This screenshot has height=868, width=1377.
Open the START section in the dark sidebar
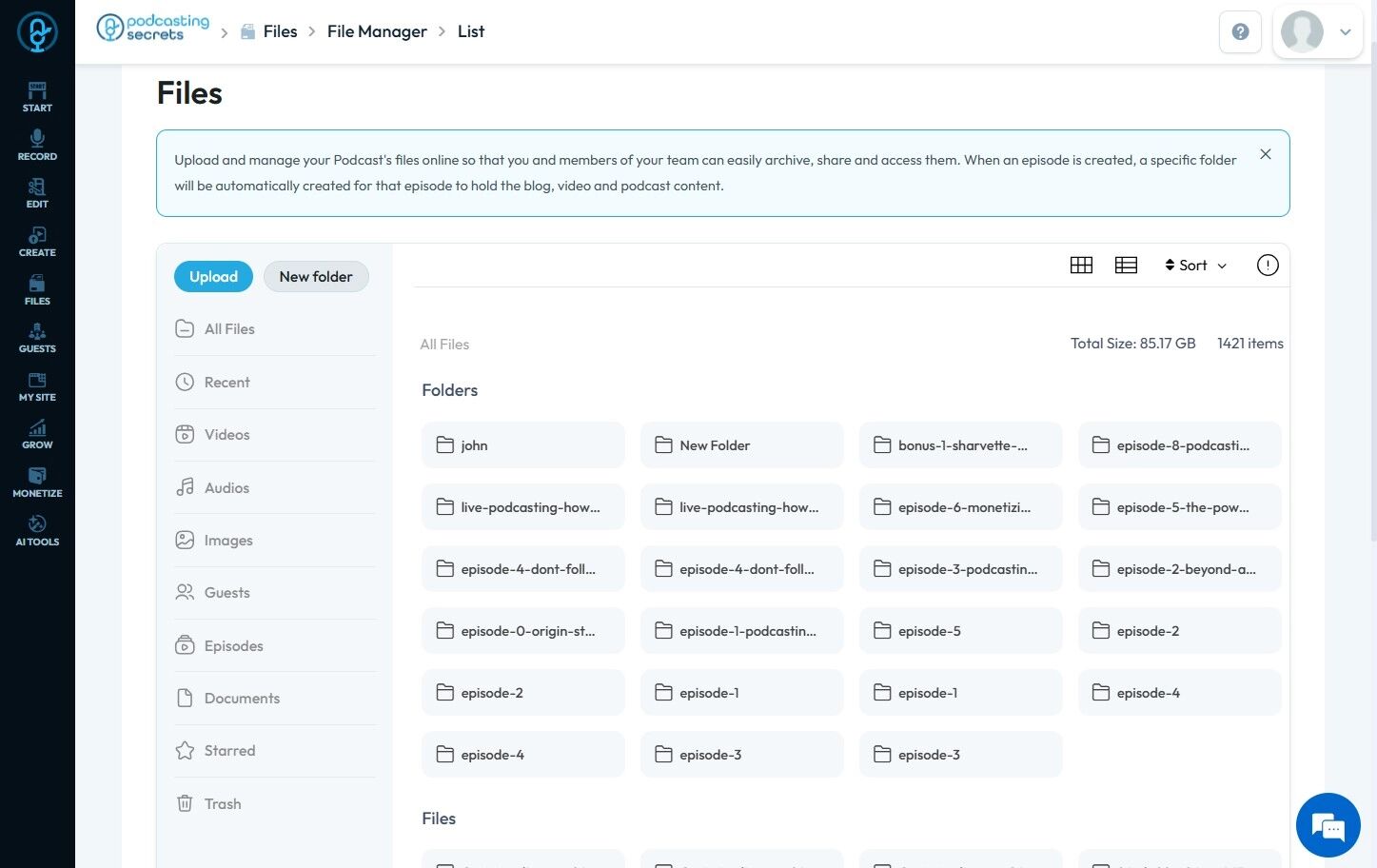click(x=37, y=97)
